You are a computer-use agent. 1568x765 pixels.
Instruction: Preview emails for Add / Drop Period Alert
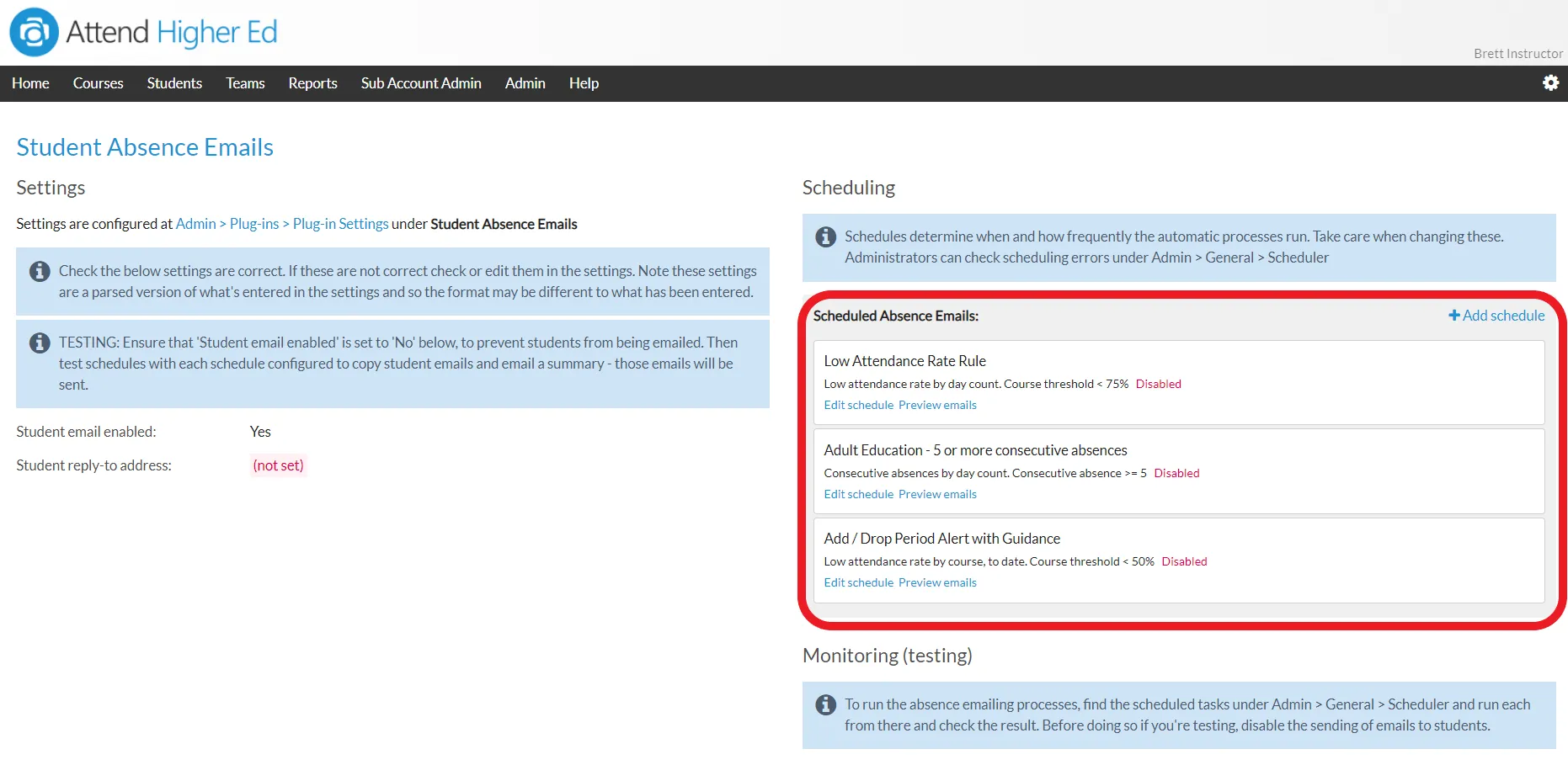[937, 582]
